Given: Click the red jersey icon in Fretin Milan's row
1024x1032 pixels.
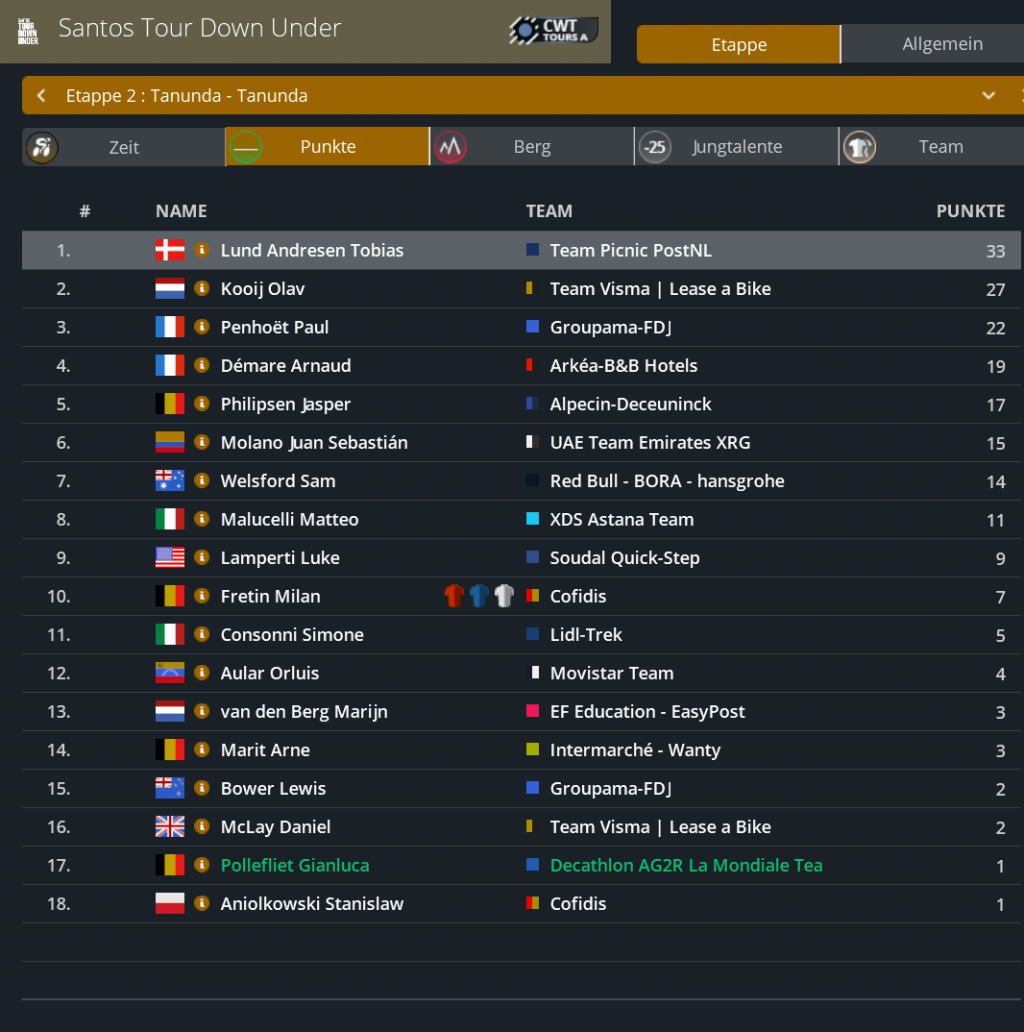Looking at the screenshot, I should coord(454,597).
